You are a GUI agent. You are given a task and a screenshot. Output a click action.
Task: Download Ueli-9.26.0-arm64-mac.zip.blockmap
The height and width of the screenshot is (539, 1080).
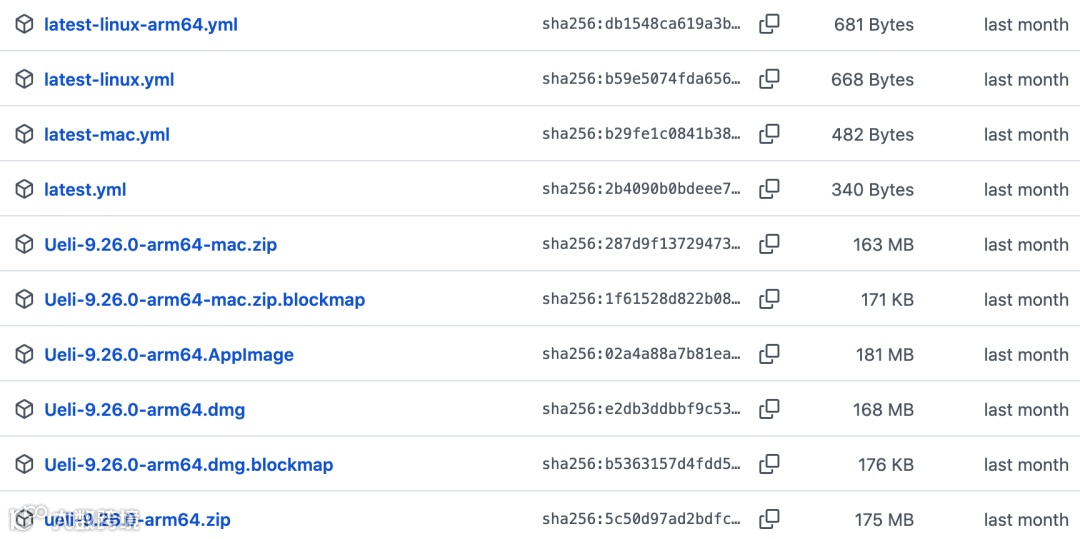click(204, 300)
